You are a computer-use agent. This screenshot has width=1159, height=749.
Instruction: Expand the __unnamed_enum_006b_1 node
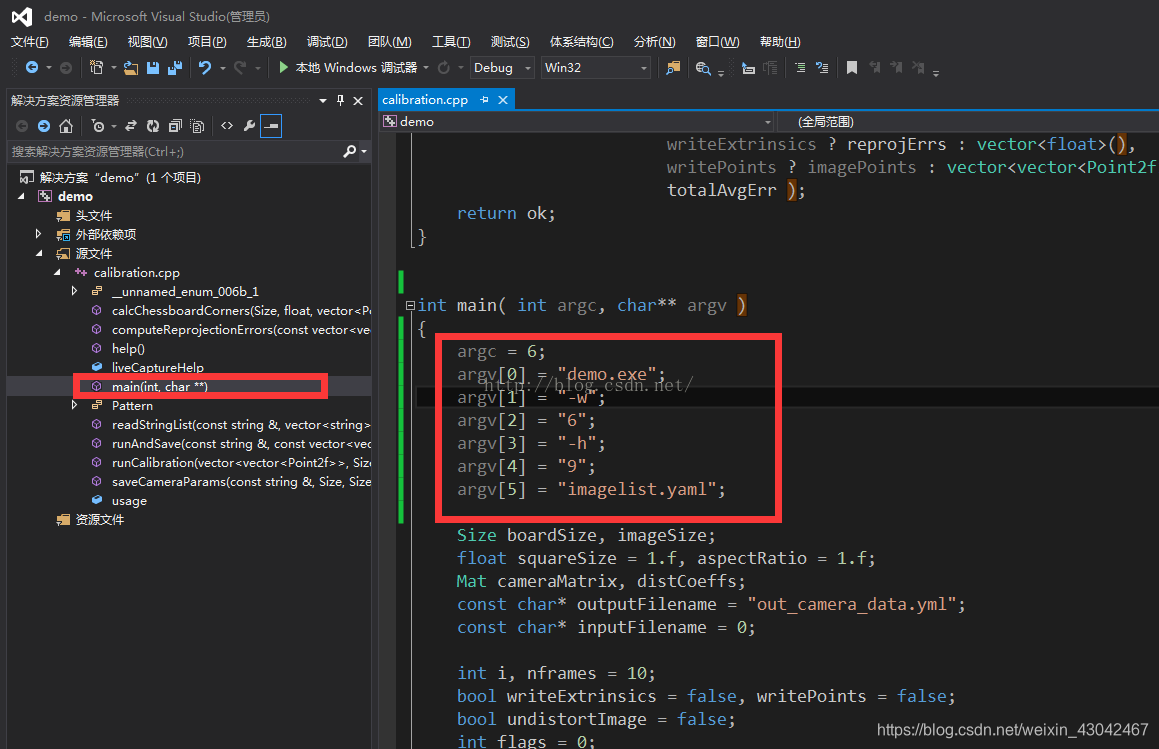point(74,291)
